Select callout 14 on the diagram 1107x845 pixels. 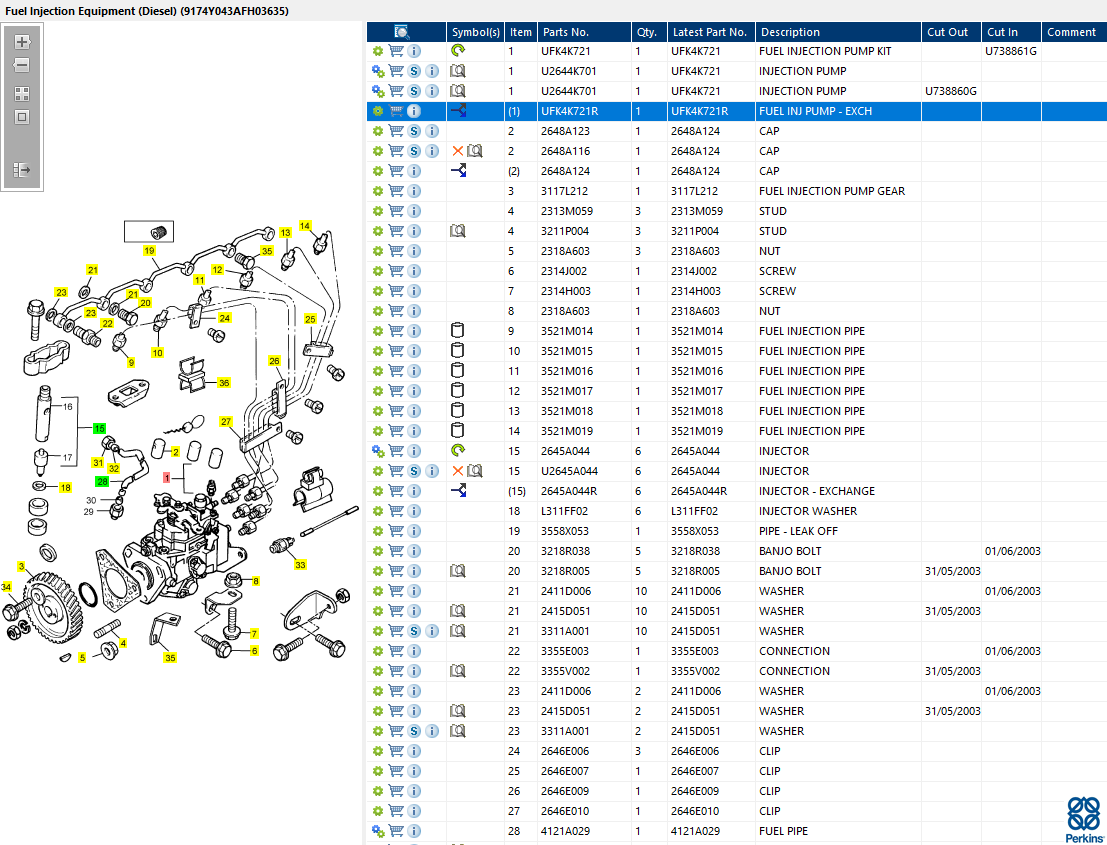coord(305,226)
